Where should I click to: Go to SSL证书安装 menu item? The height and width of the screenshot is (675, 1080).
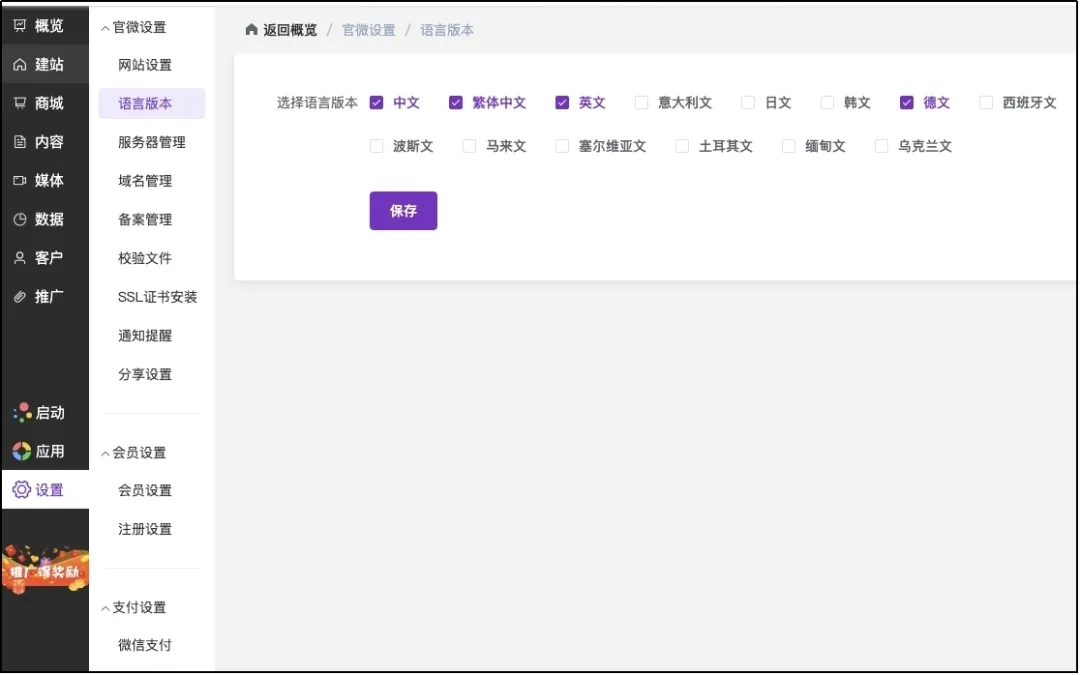click(x=157, y=297)
